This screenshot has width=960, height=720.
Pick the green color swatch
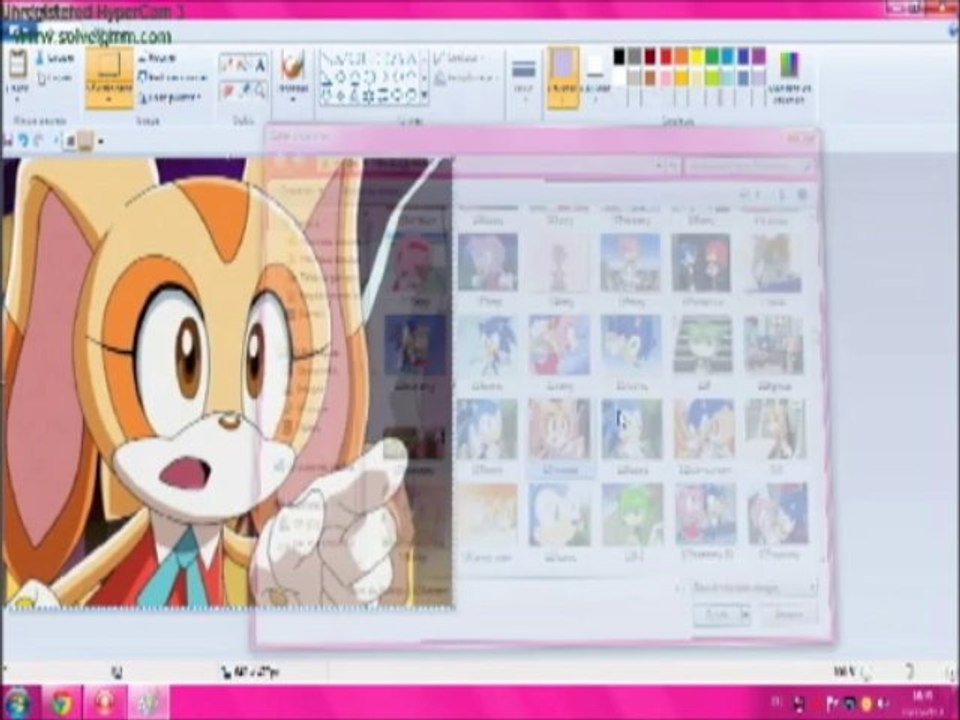712,57
